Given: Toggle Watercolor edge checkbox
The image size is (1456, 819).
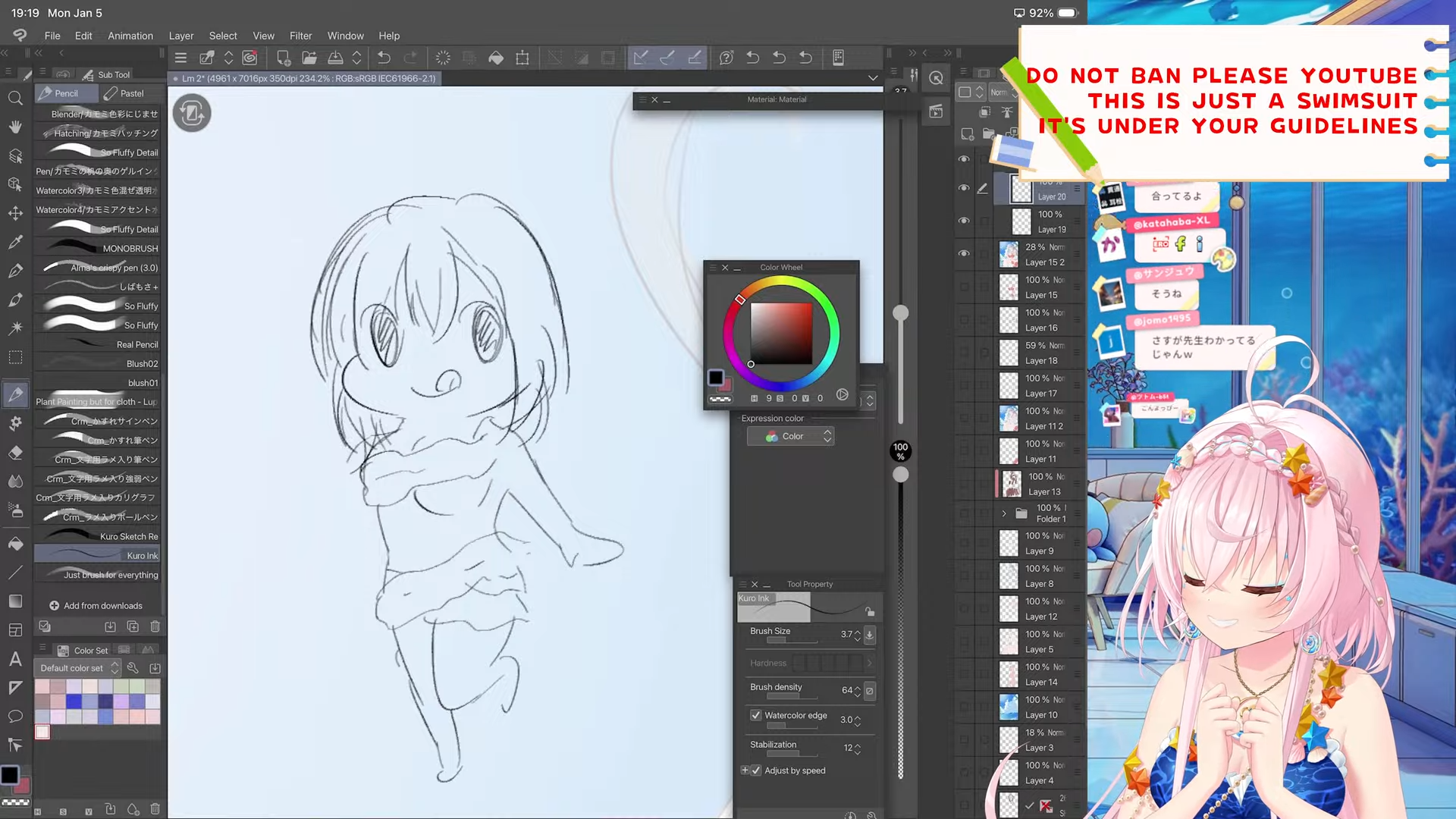Looking at the screenshot, I should pyautogui.click(x=756, y=715).
